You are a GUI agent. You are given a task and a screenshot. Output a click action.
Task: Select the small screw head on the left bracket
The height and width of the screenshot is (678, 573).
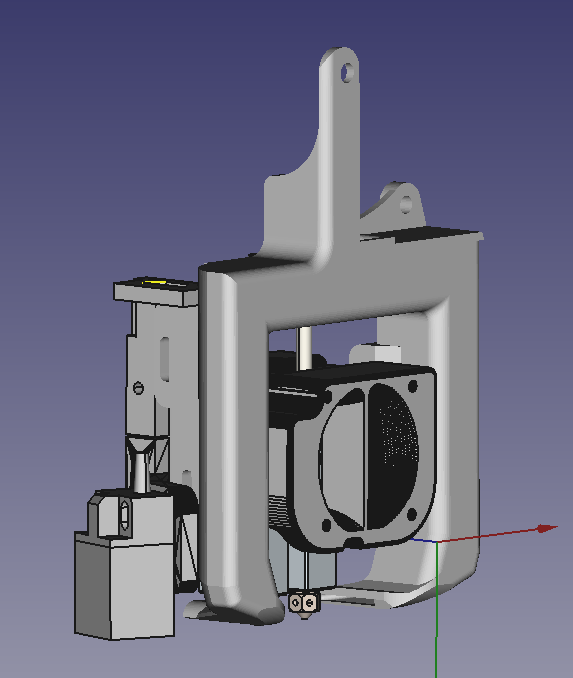(138, 388)
